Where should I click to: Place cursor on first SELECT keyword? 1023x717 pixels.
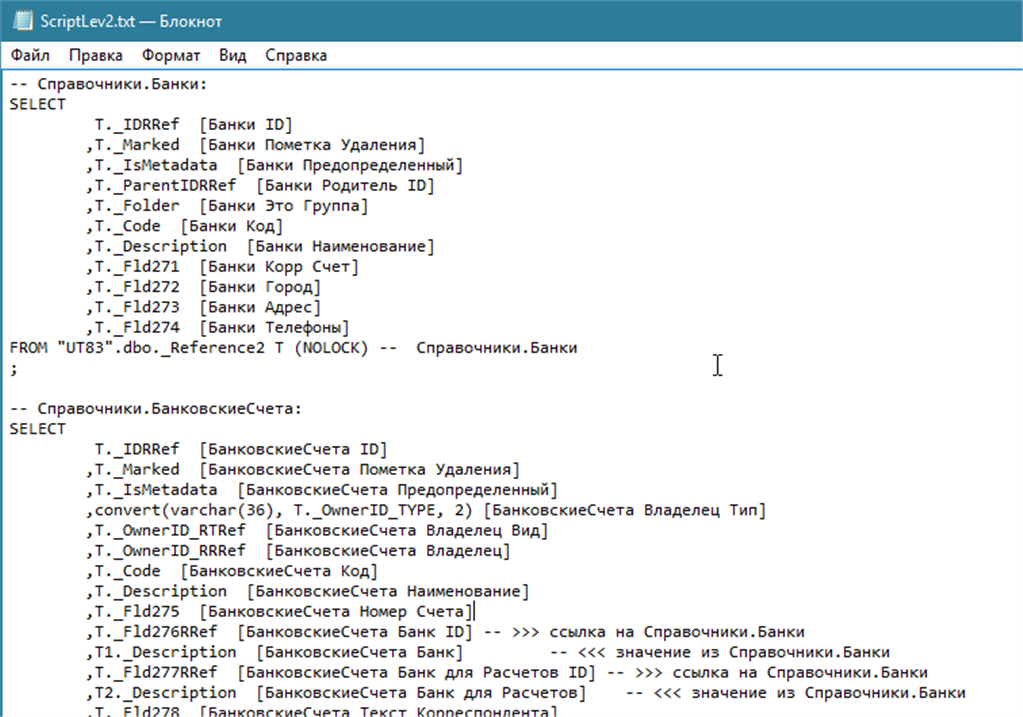[38, 104]
